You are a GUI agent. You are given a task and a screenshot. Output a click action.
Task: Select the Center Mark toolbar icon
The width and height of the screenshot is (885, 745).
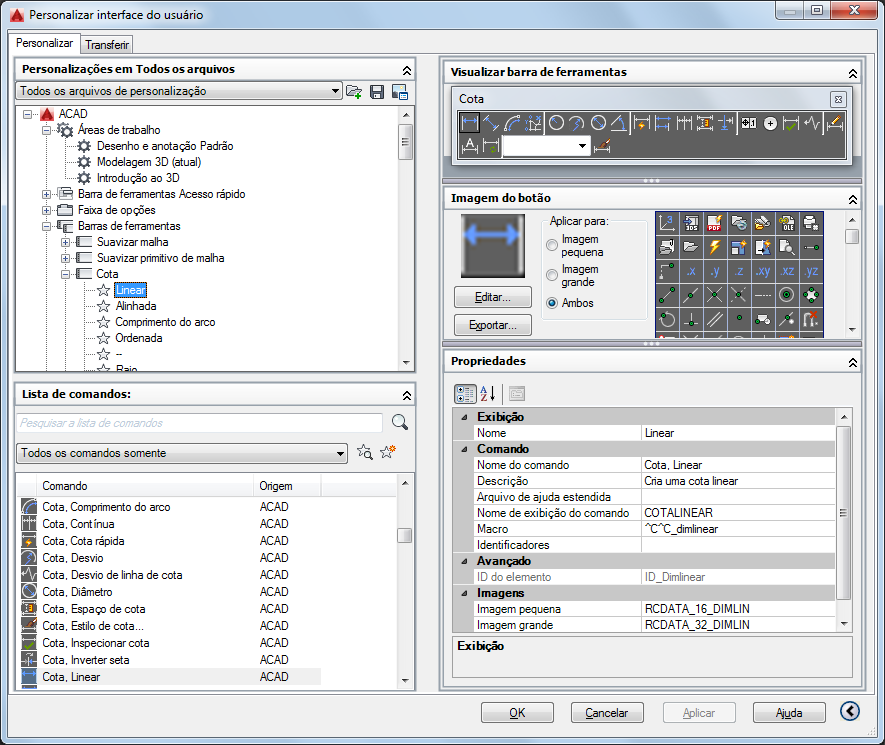[x=770, y=123]
